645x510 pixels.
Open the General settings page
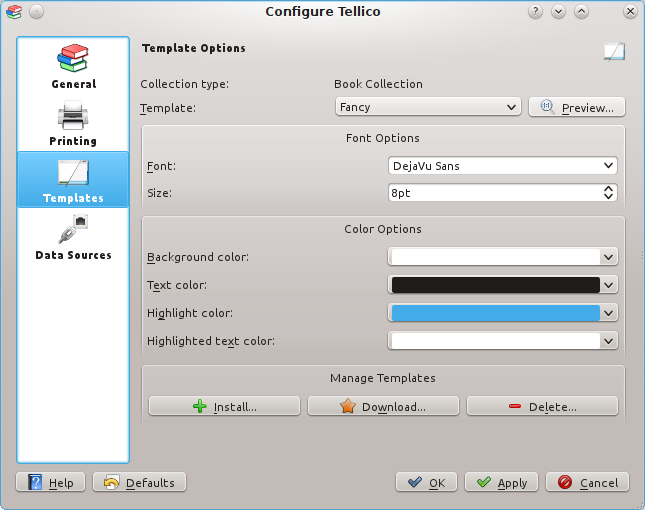pyautogui.click(x=73, y=66)
